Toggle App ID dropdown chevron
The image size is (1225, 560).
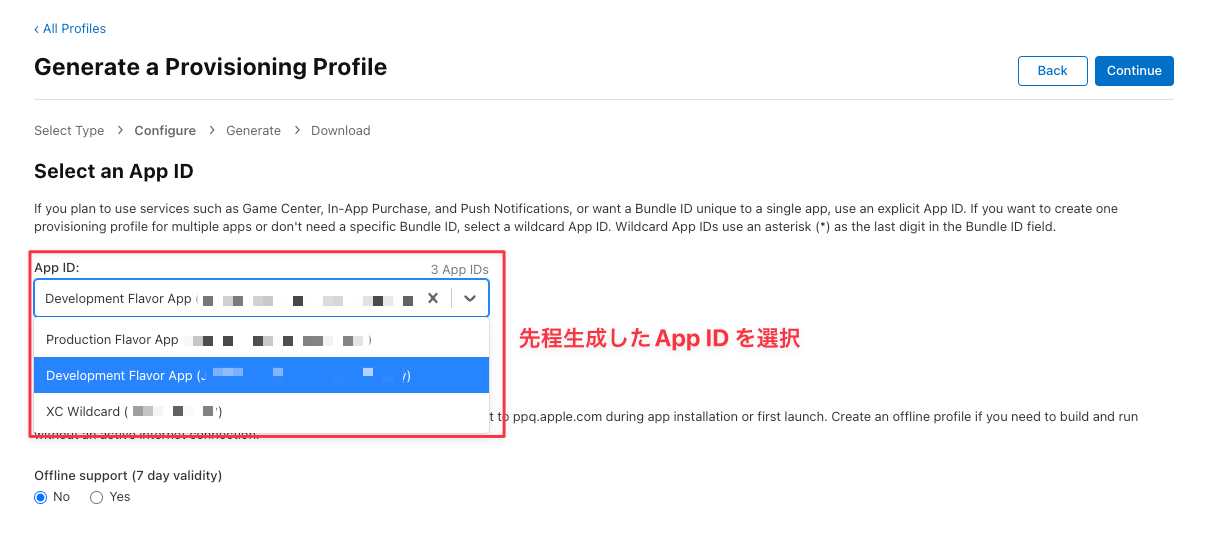(470, 298)
